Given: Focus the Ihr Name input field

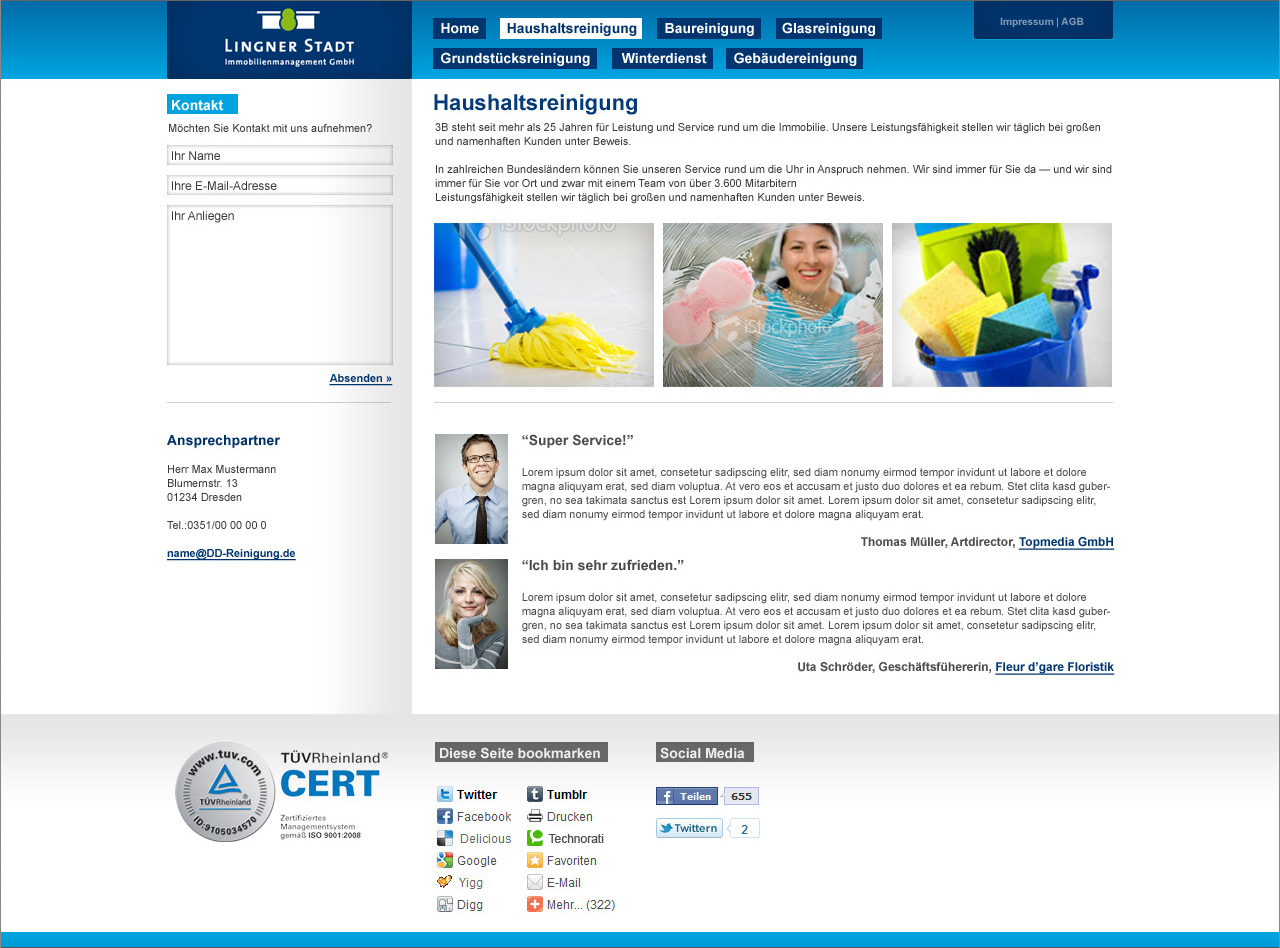Looking at the screenshot, I should point(280,155).
